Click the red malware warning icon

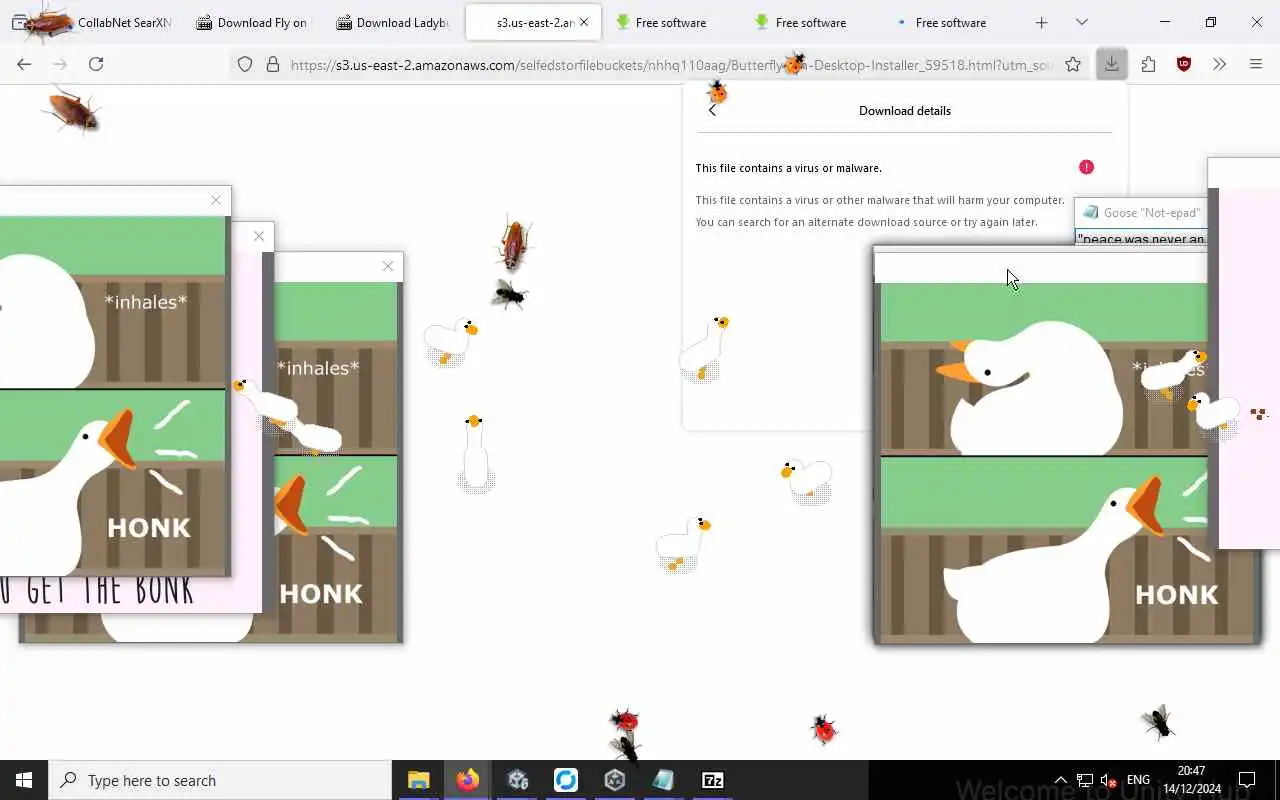click(1086, 167)
